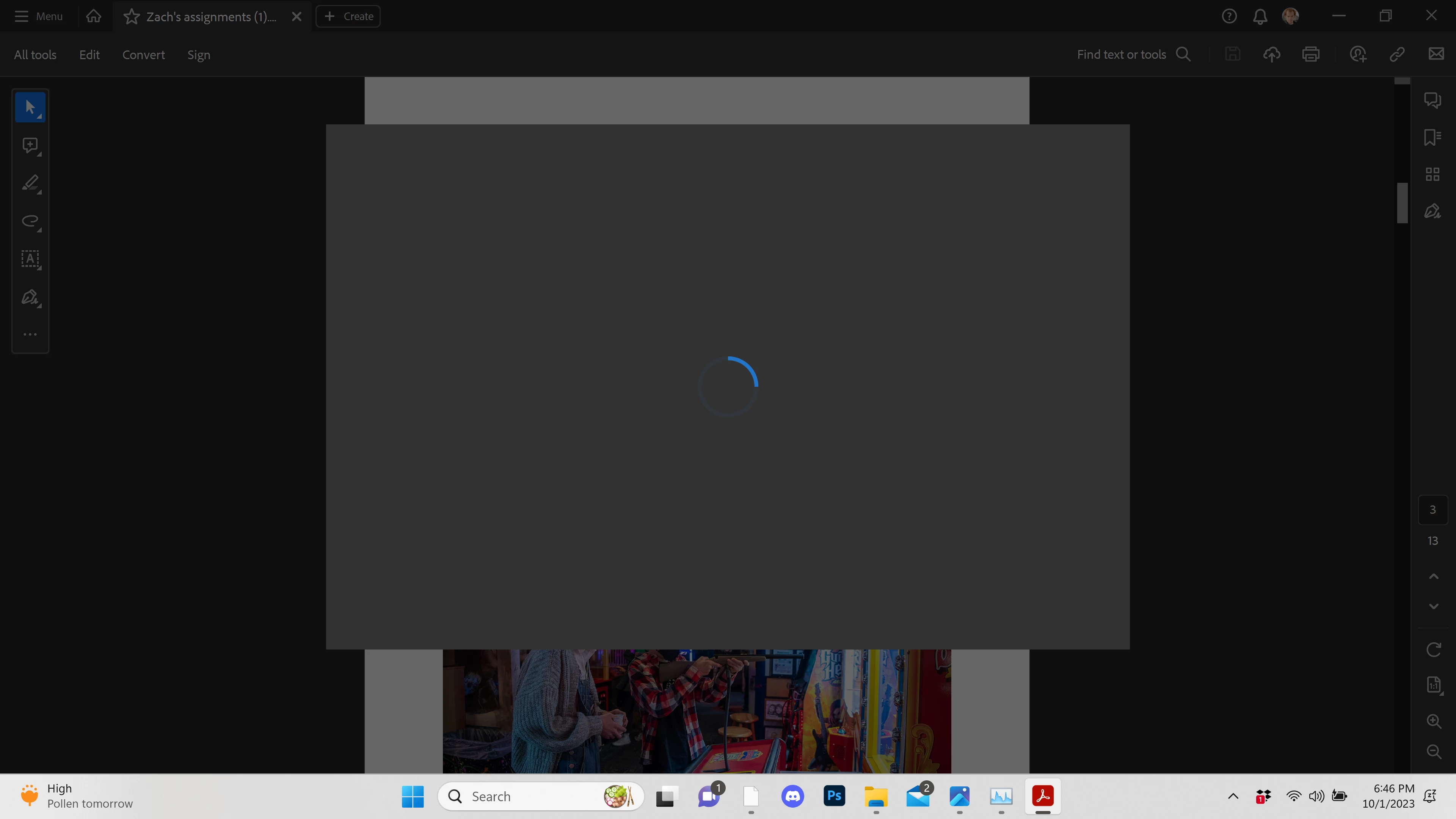The height and width of the screenshot is (819, 1456).
Task: Open the fill and sign pen tool
Action: click(x=30, y=297)
